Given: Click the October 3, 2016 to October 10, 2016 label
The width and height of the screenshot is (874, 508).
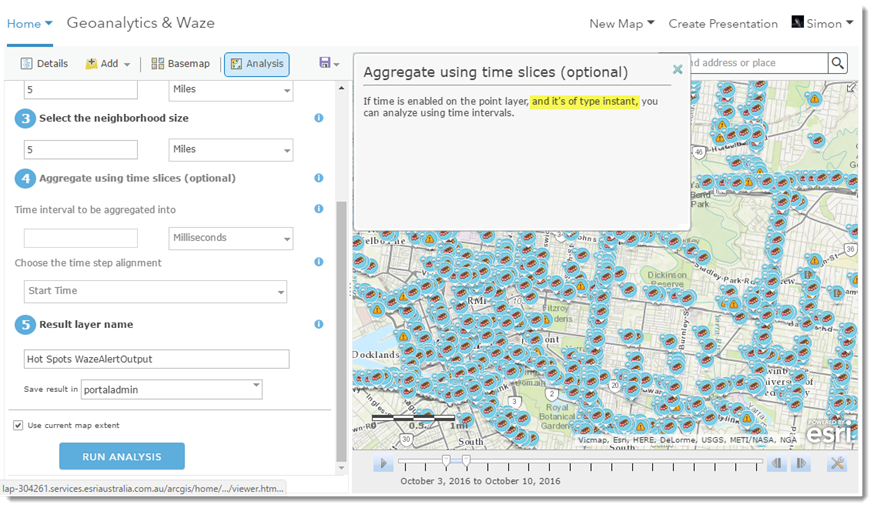Looking at the screenshot, I should (x=480, y=481).
